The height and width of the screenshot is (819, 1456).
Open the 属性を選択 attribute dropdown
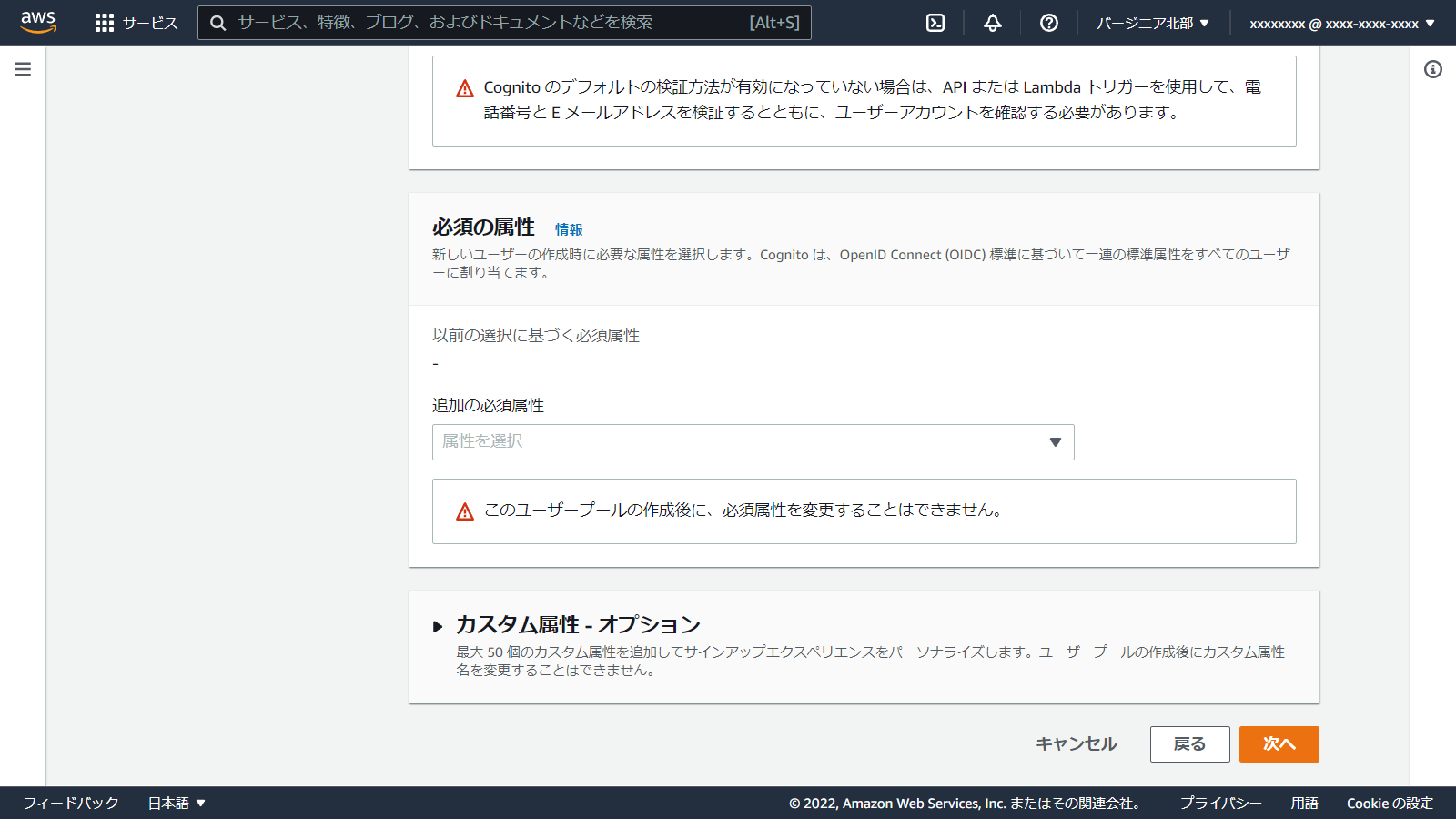coord(753,442)
